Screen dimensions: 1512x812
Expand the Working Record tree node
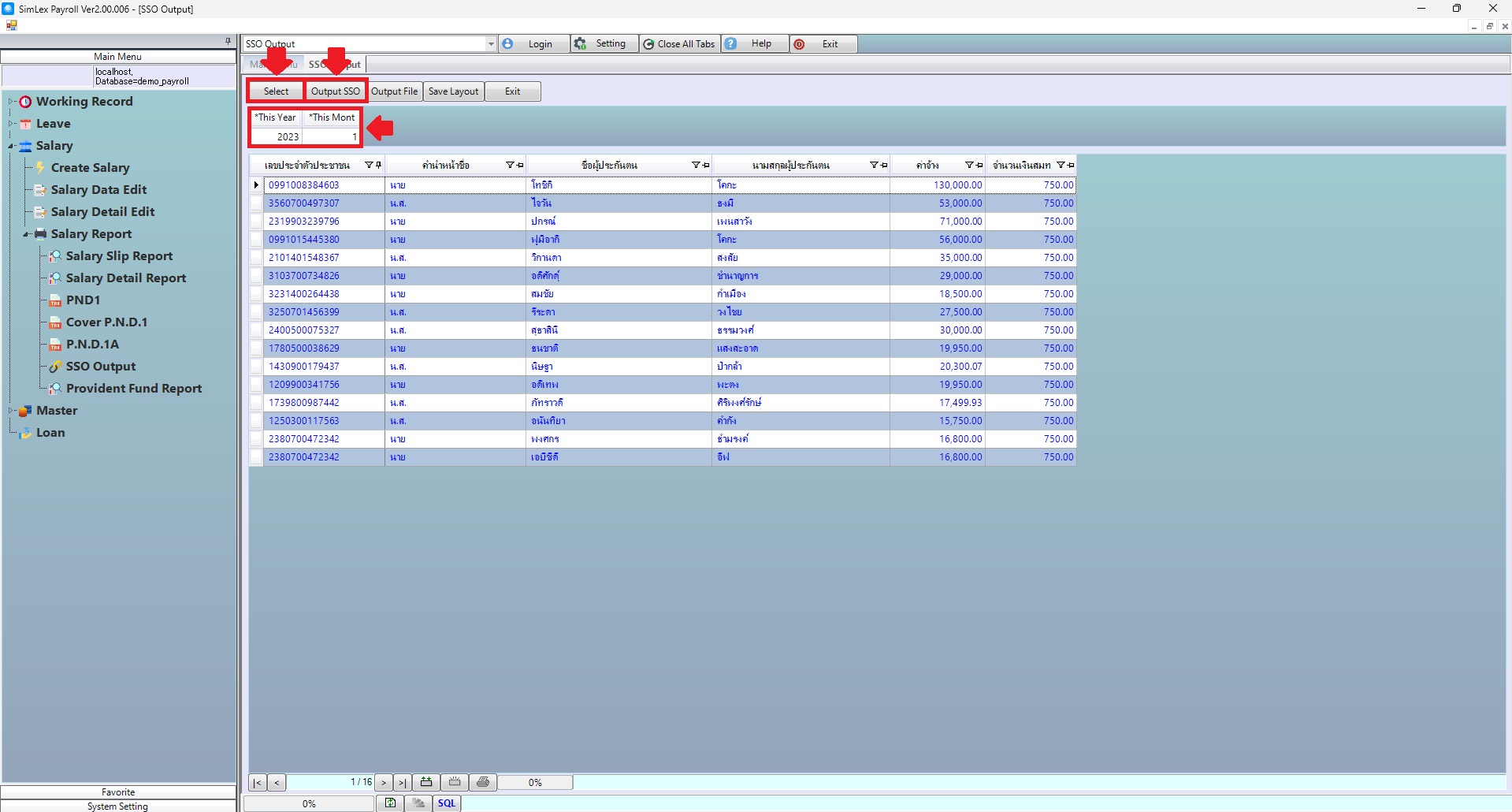11,102
